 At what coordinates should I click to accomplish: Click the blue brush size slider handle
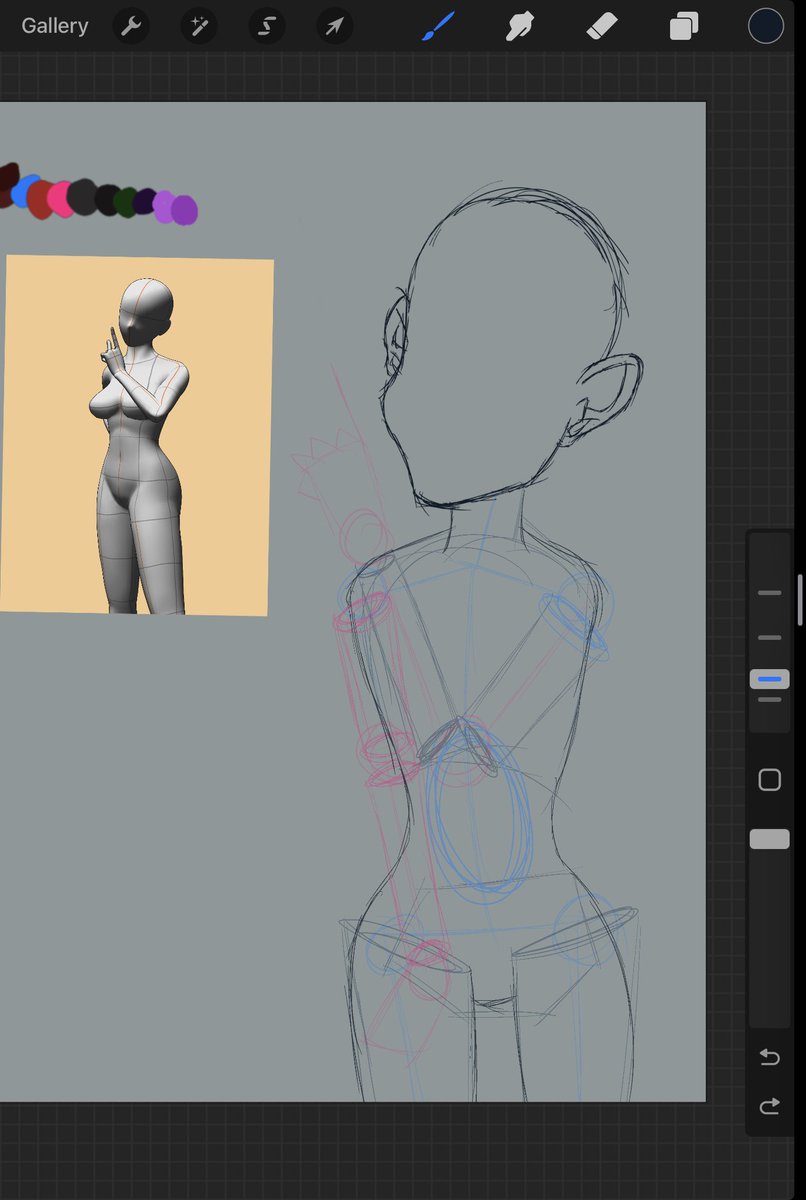tap(770, 680)
